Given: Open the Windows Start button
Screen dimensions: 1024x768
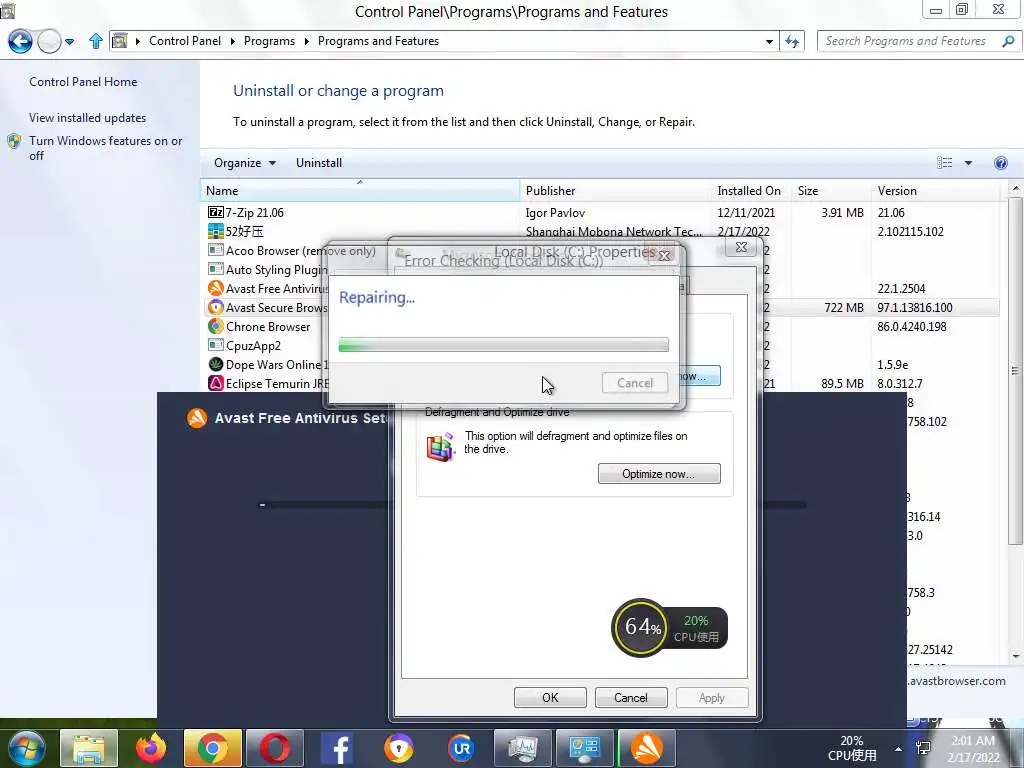Looking at the screenshot, I should pyautogui.click(x=27, y=748).
